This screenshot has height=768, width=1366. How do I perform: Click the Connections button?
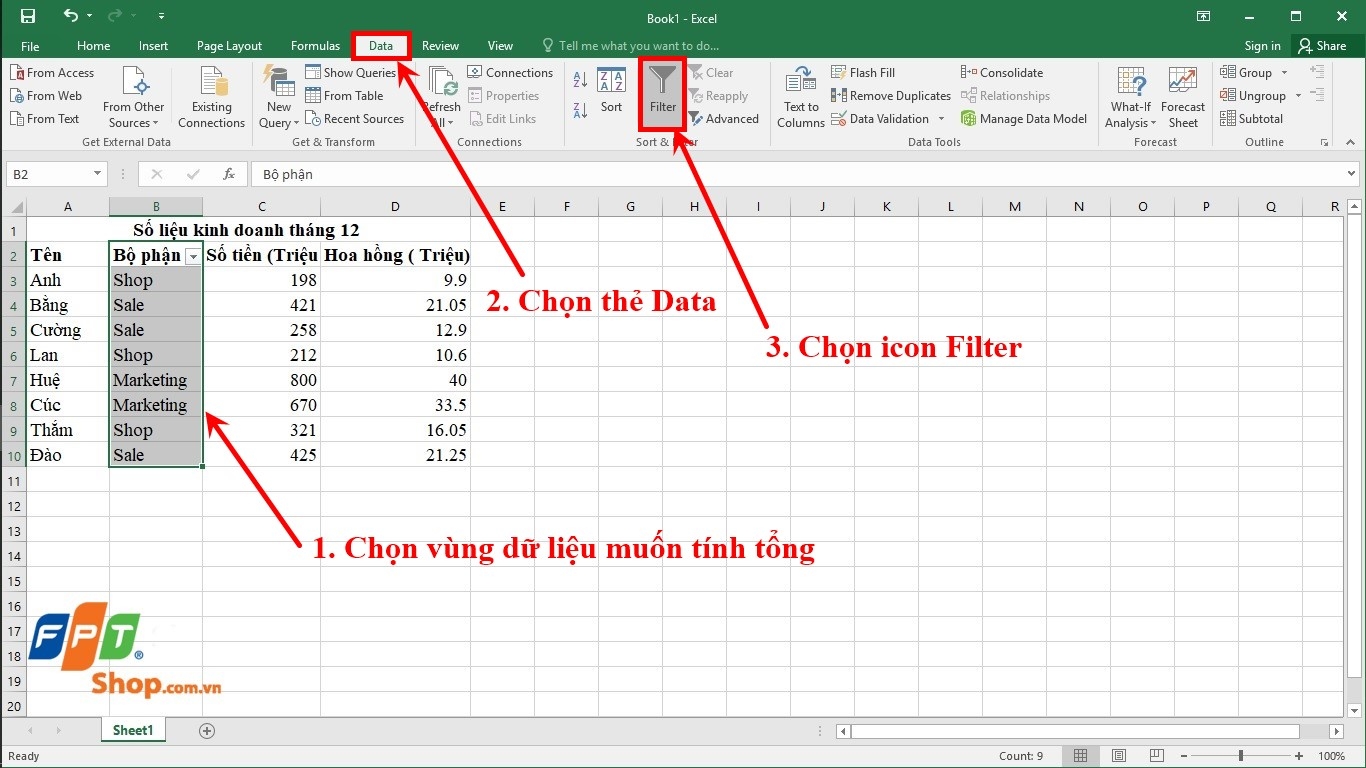point(510,73)
